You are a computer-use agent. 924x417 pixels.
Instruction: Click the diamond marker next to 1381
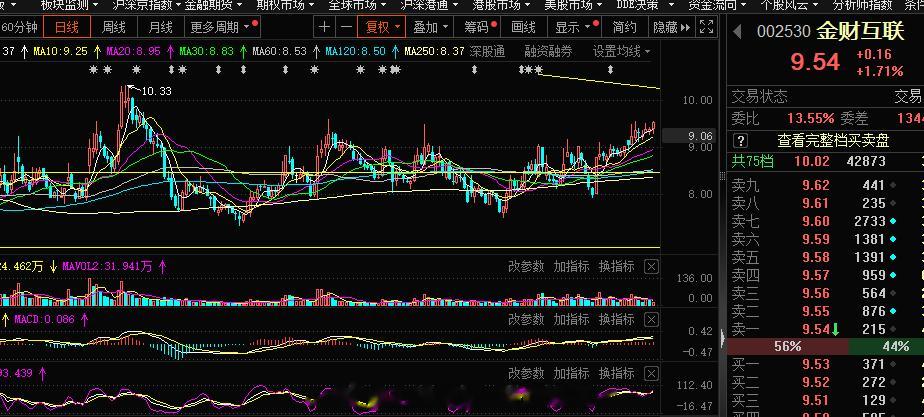point(894,240)
